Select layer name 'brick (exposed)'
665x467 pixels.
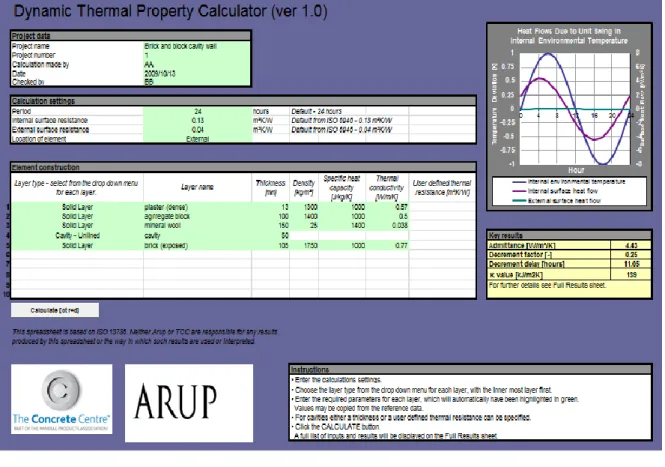tap(197, 246)
